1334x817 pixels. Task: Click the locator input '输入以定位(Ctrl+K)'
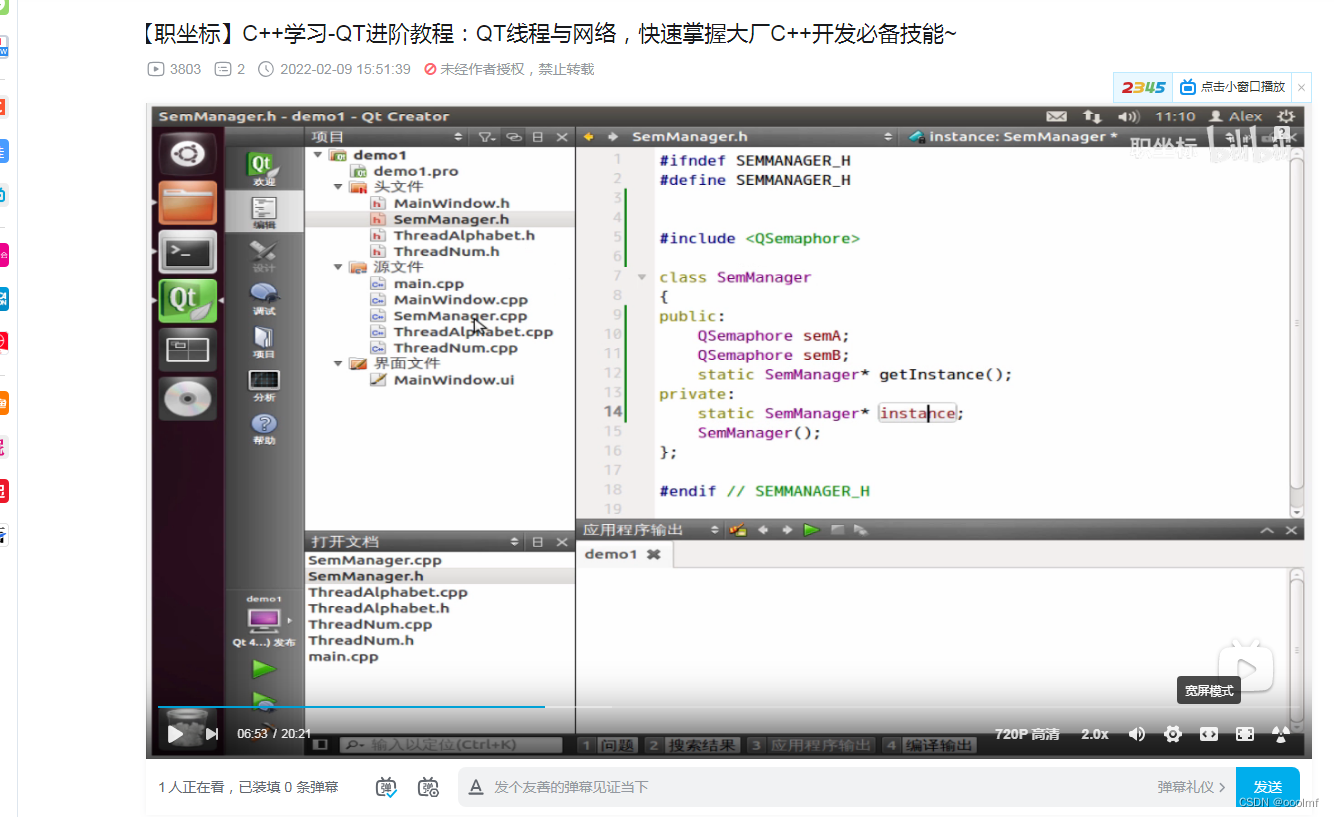(x=451, y=745)
